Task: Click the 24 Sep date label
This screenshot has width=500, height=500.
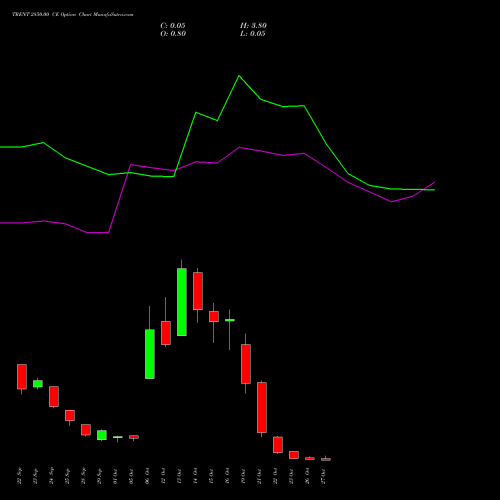Action: (51, 476)
